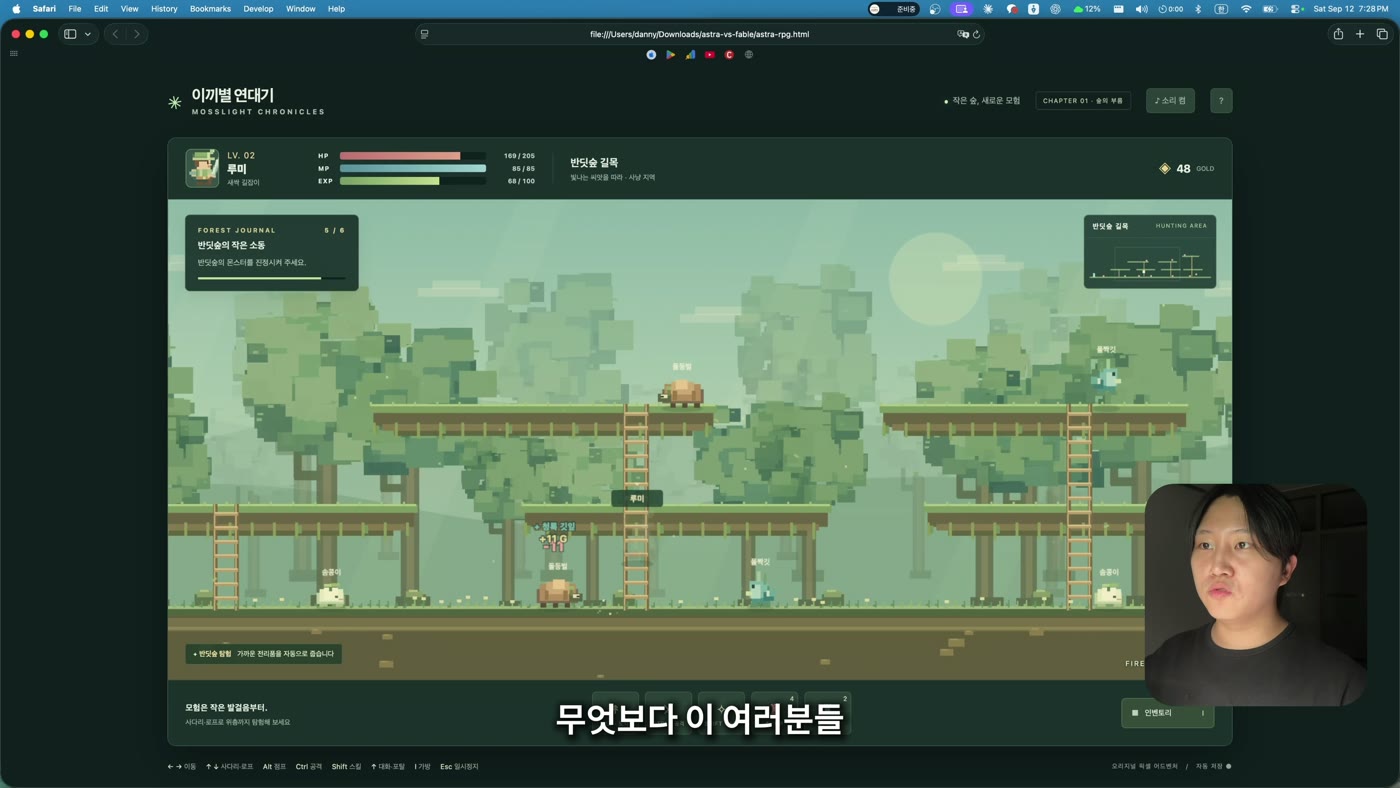Click the gold diamond icon
Viewport: 1400px width, 788px height.
(1164, 169)
